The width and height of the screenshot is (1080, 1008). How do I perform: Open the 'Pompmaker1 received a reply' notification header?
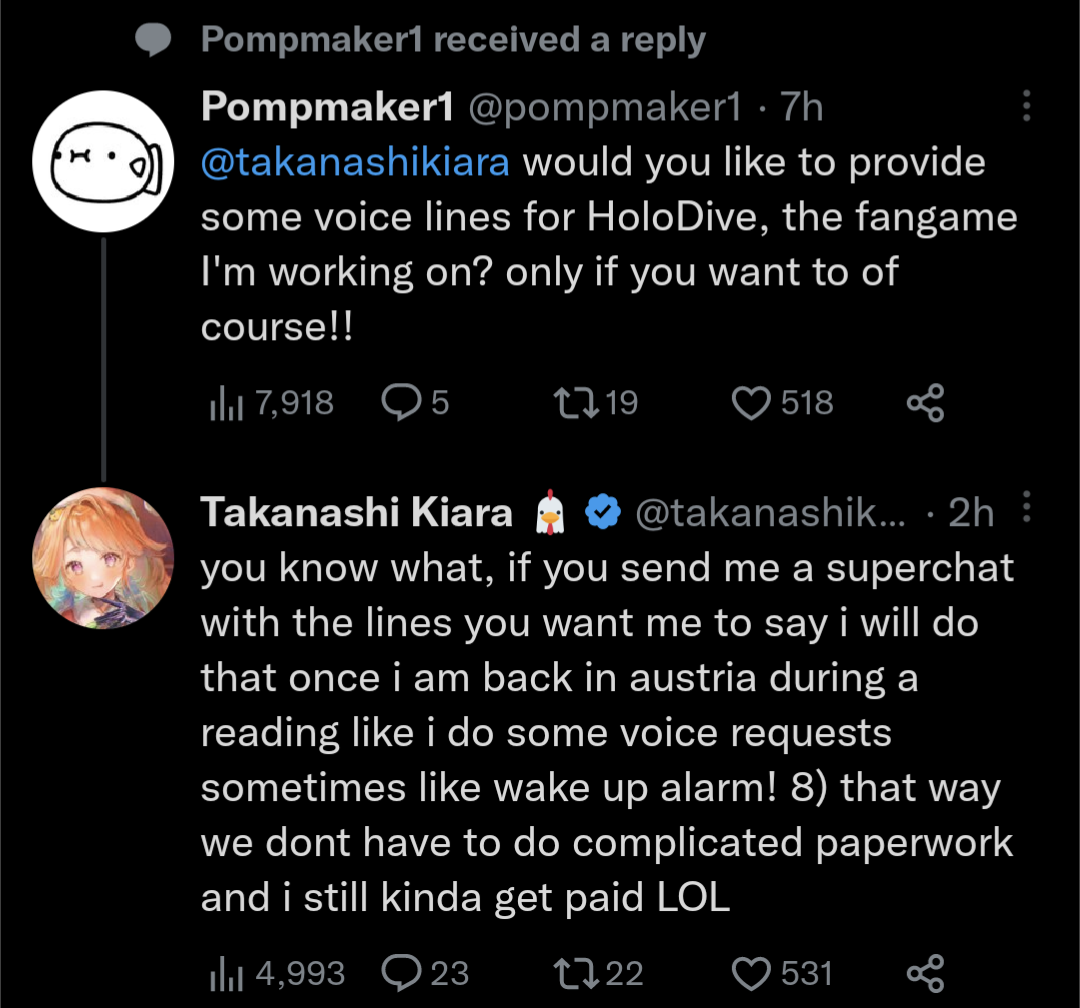(453, 40)
